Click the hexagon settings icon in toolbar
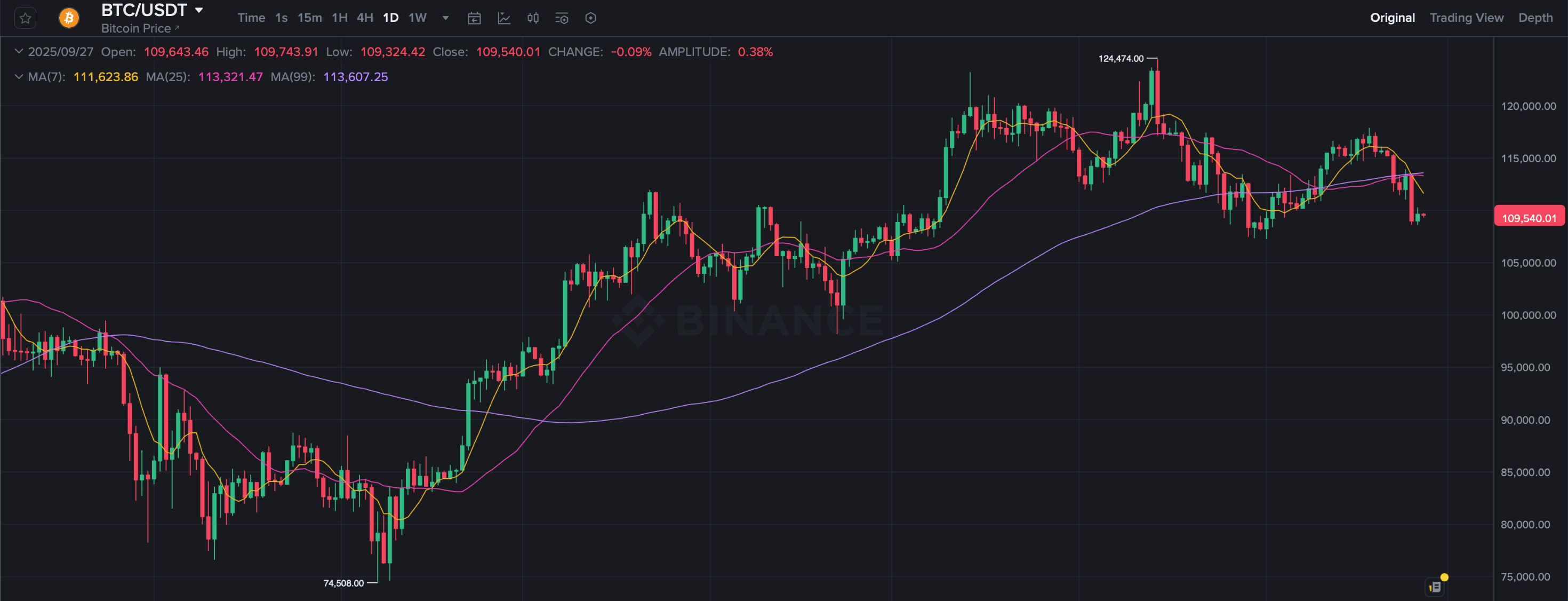Screen dimensions: 1568x601 [590, 18]
